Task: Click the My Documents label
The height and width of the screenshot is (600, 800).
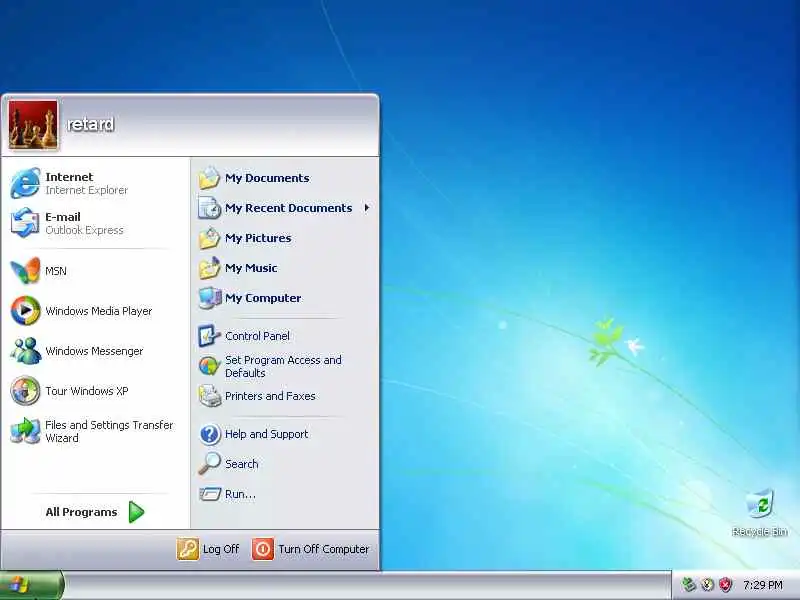Action: pos(267,178)
